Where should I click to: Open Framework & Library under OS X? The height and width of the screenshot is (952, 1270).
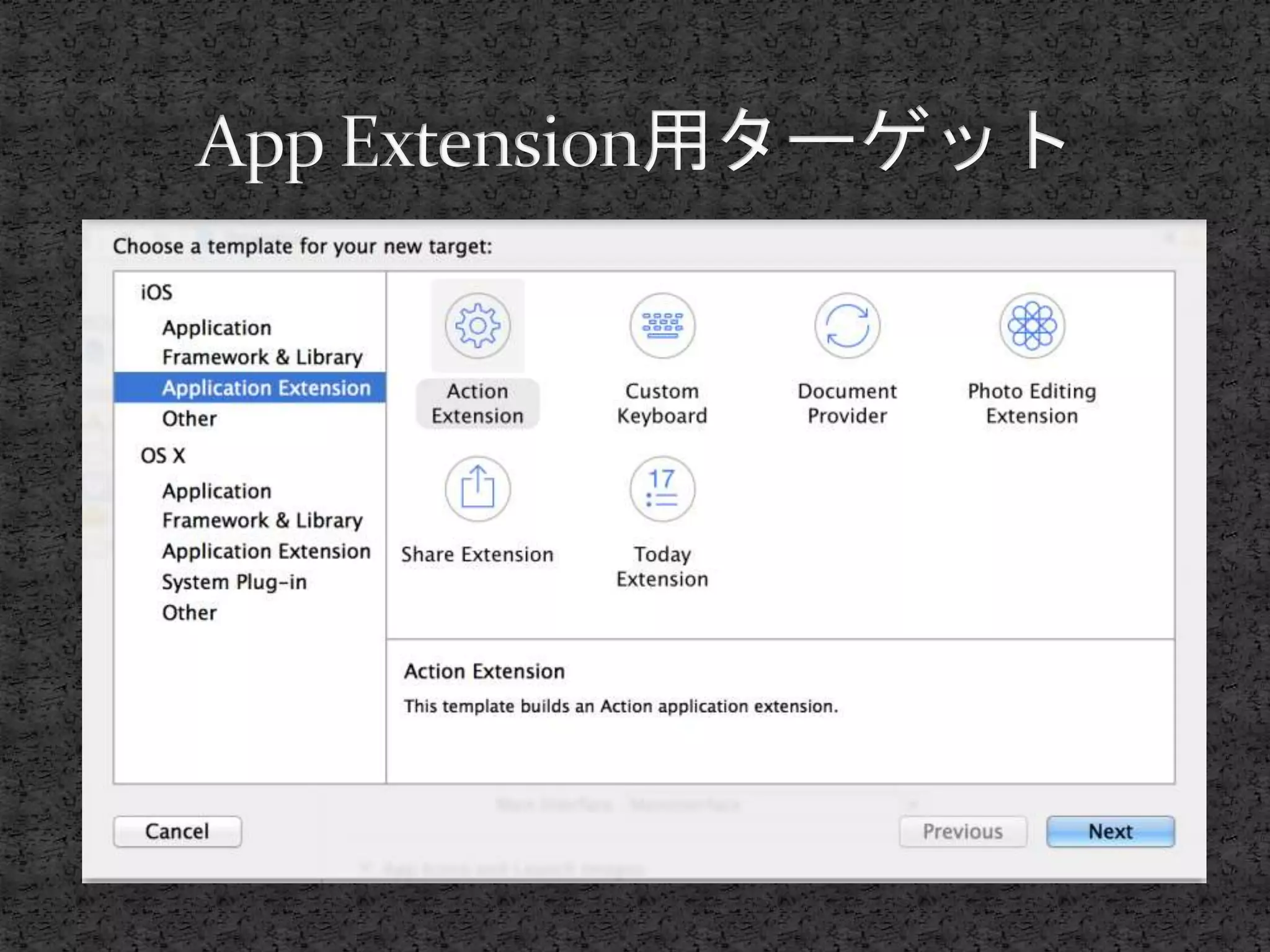click(x=262, y=521)
